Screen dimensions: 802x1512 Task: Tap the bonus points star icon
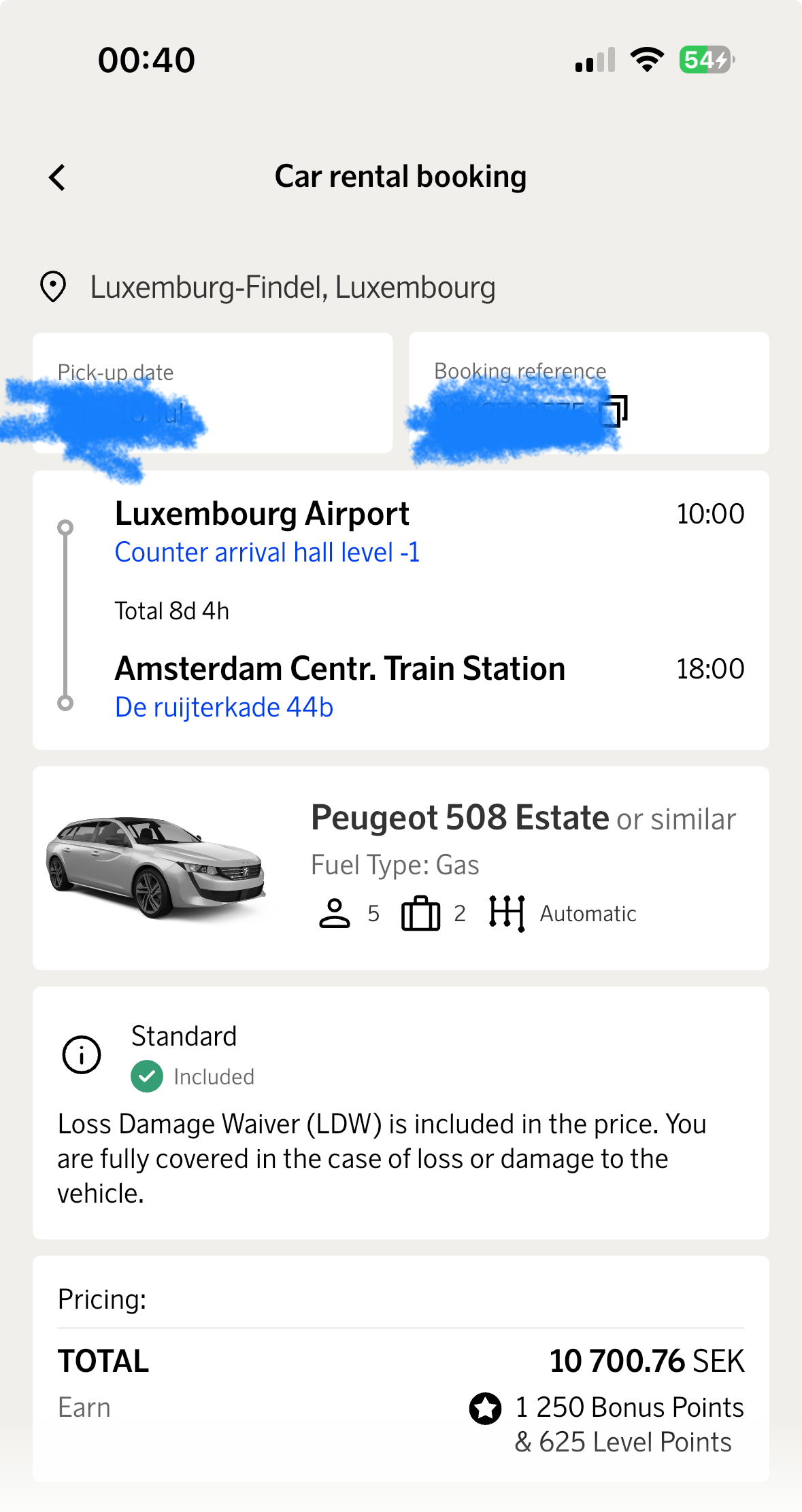(x=485, y=1408)
